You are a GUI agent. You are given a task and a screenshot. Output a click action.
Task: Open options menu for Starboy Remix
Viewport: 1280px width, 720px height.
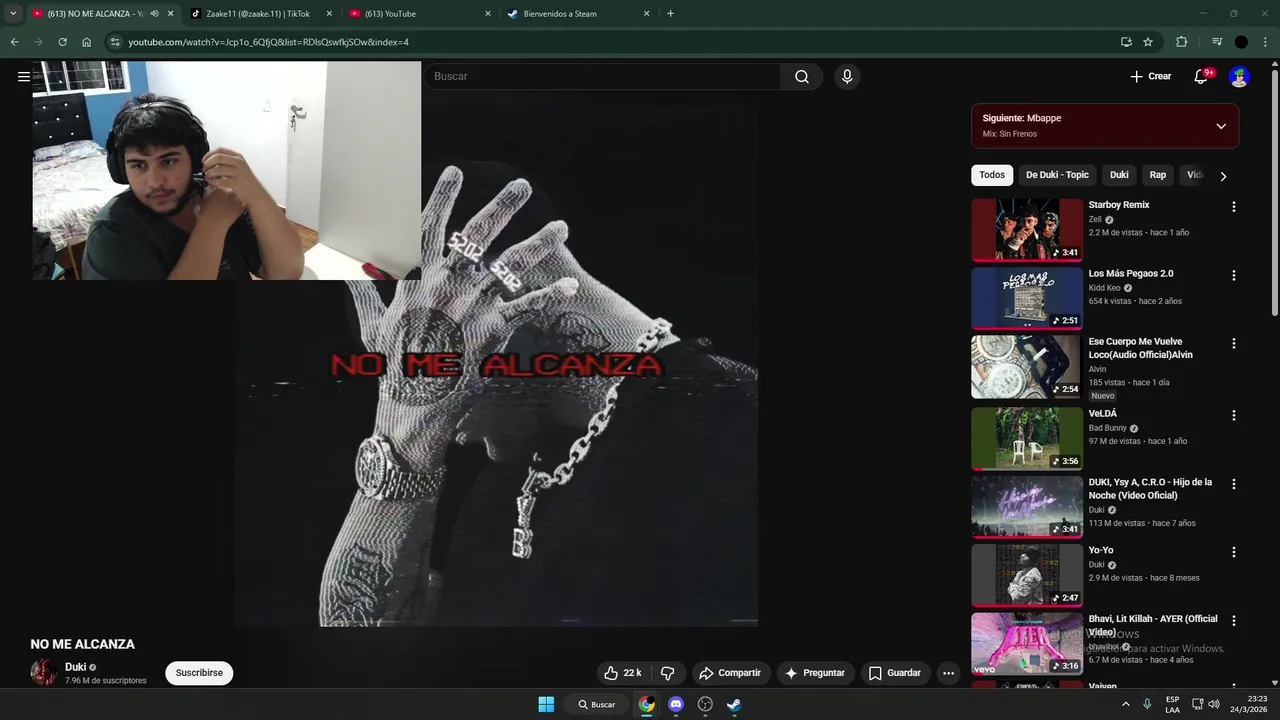pyautogui.click(x=1233, y=207)
